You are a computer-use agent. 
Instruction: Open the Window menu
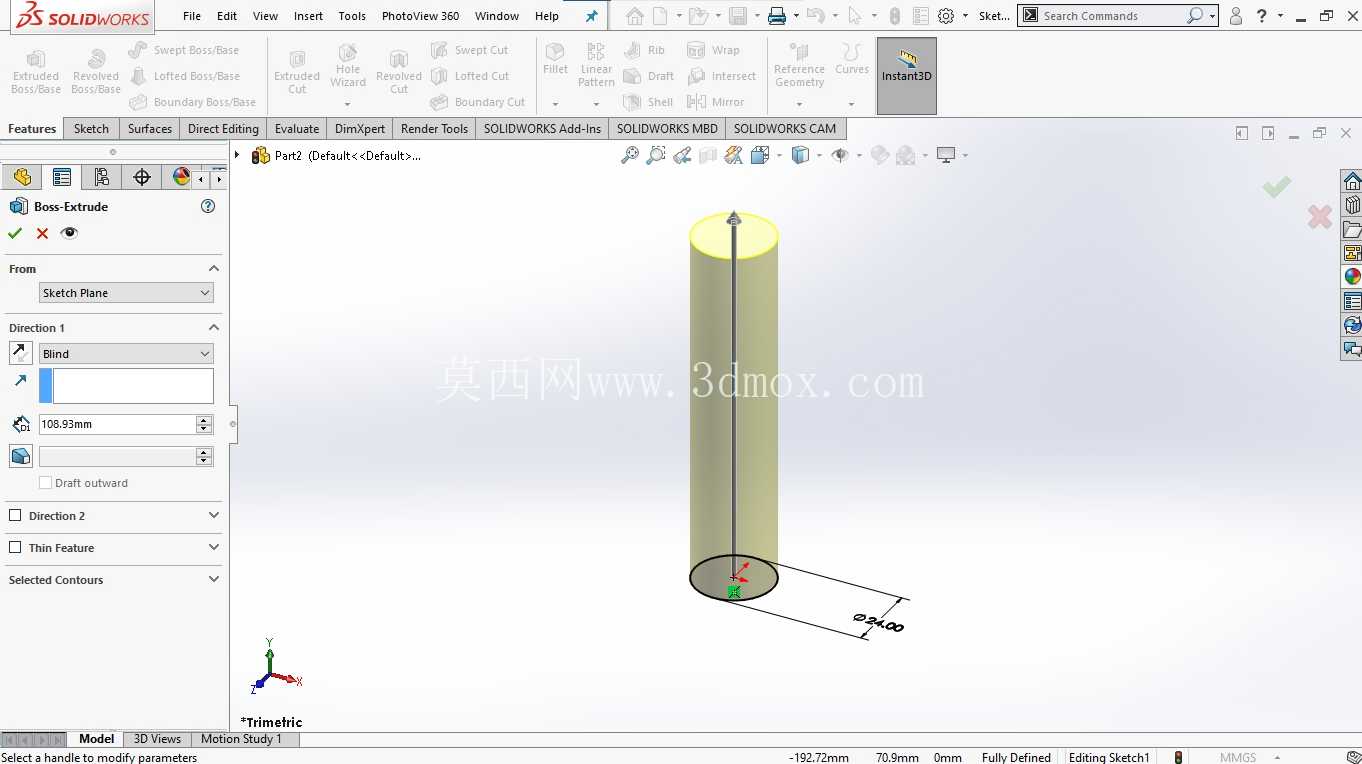tap(497, 16)
